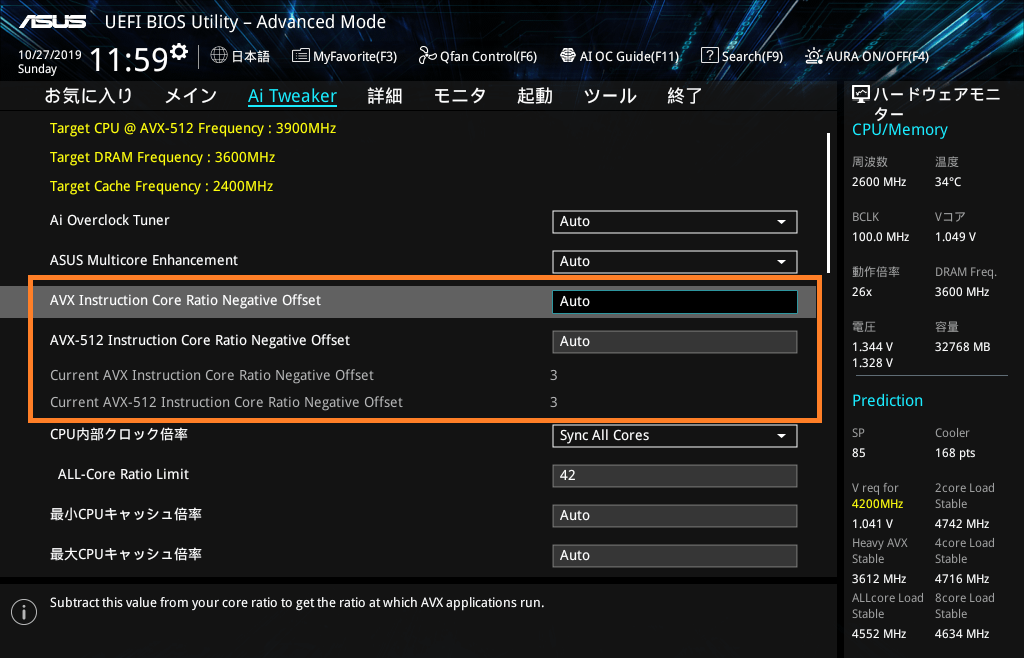Click the hardware monitor display icon
This screenshot has width=1024, height=658.
pyautogui.click(x=861, y=95)
